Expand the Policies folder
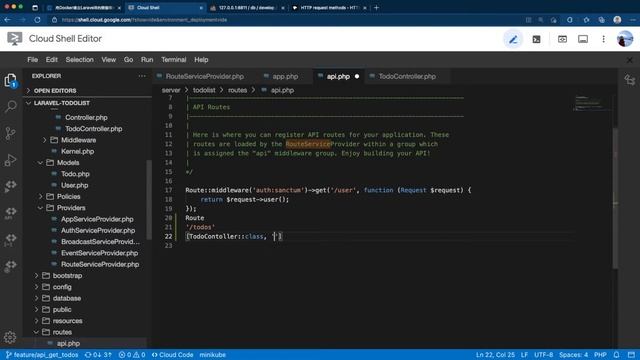Screen dimensions: 640x360 68,196
